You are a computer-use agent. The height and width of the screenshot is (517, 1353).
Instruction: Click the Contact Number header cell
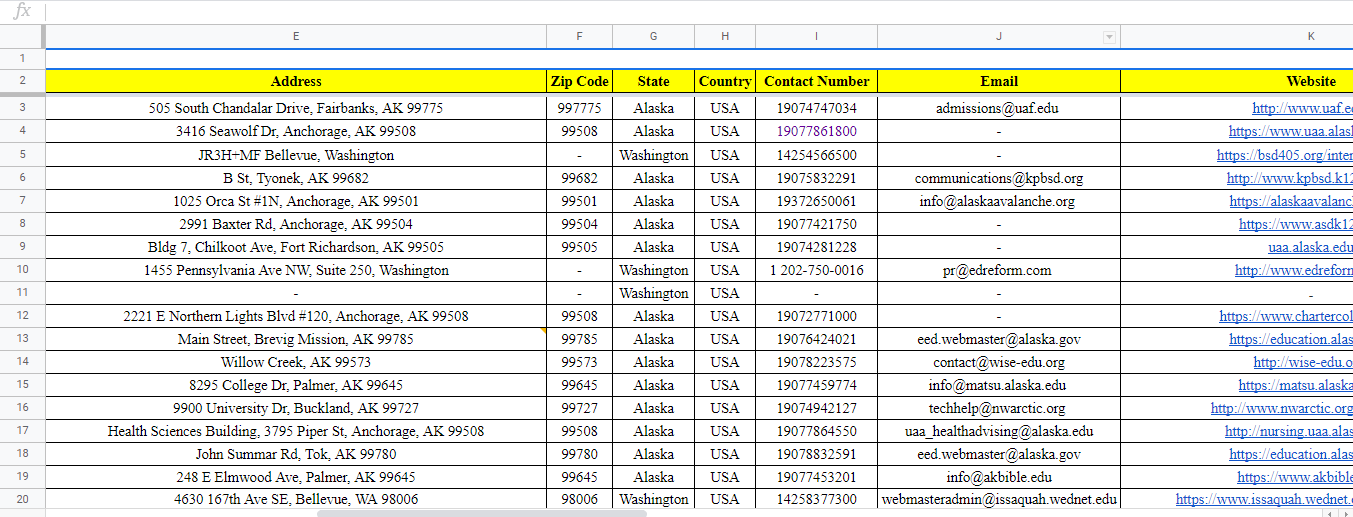tap(816, 81)
